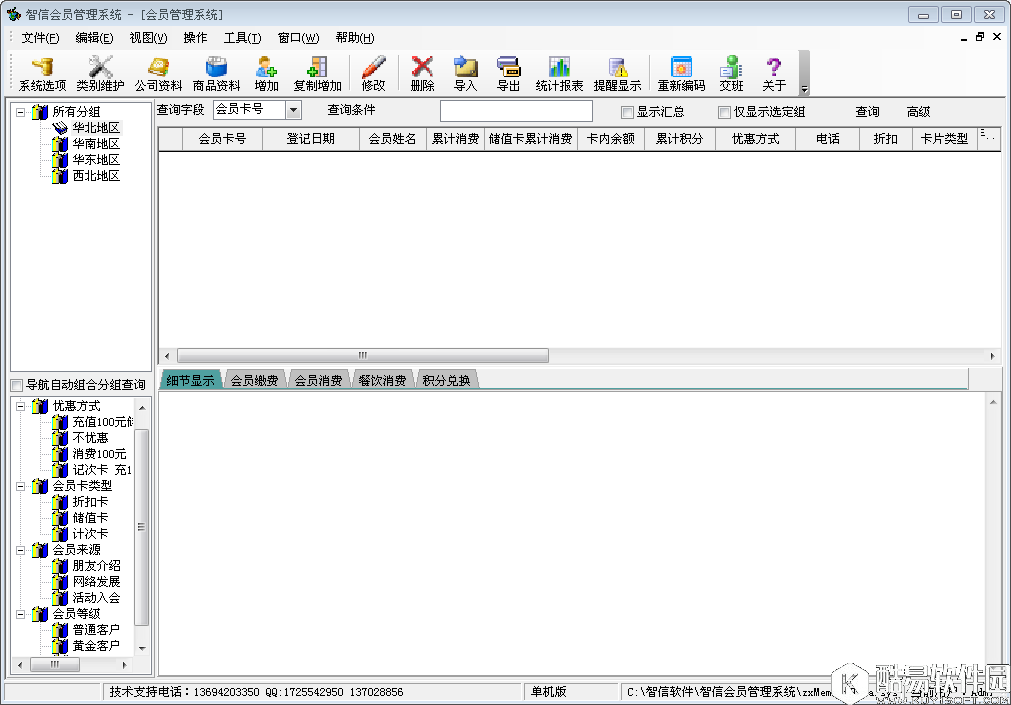Toggle the 仅显示选定组 checkbox
The width and height of the screenshot is (1011, 705).
pos(724,112)
